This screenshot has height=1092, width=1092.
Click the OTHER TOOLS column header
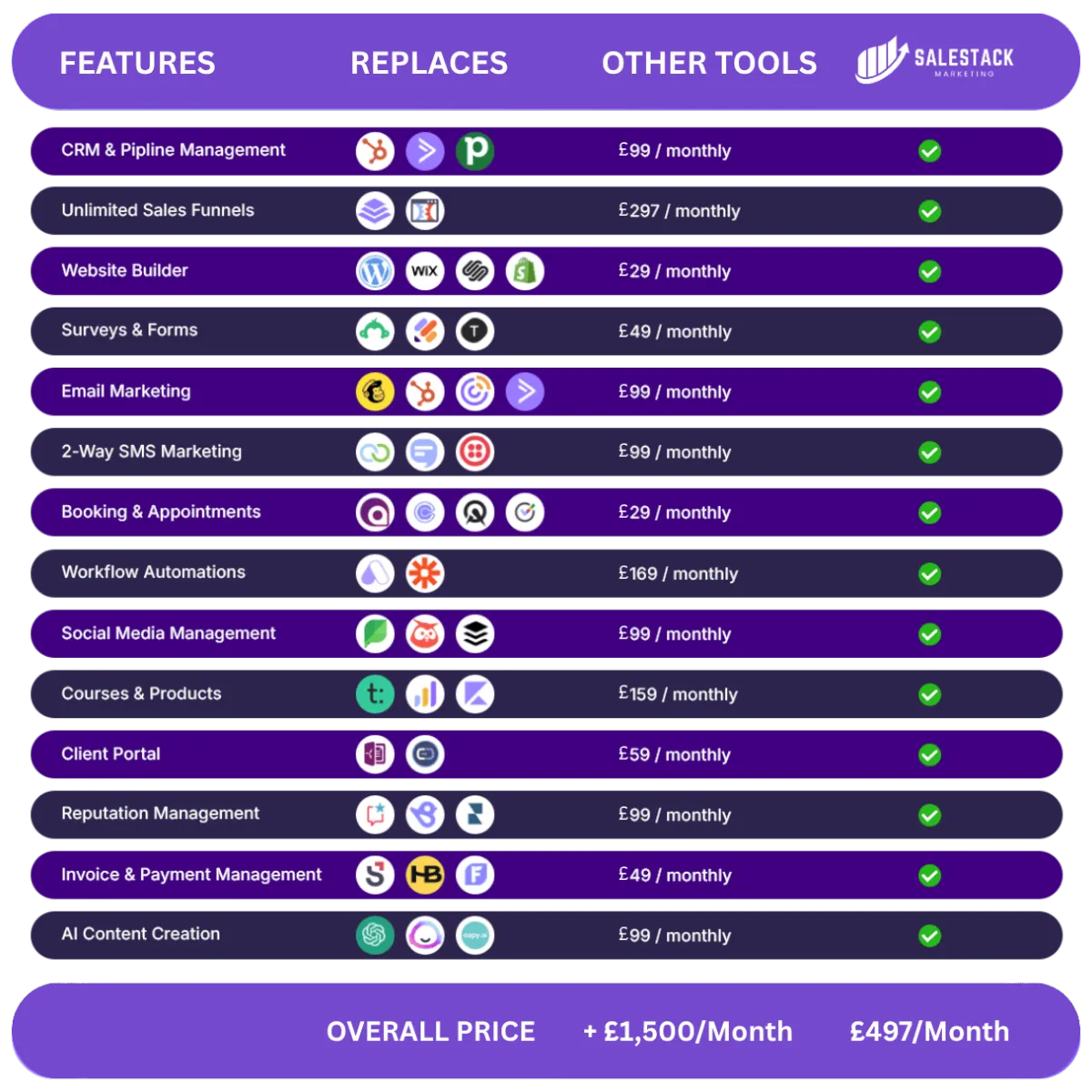tap(709, 63)
